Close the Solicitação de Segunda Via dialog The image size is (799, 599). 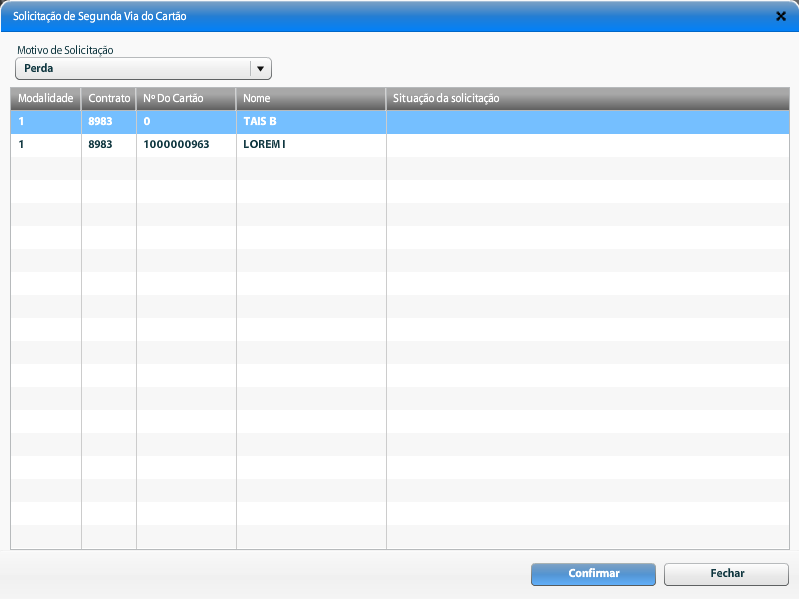[x=781, y=16]
